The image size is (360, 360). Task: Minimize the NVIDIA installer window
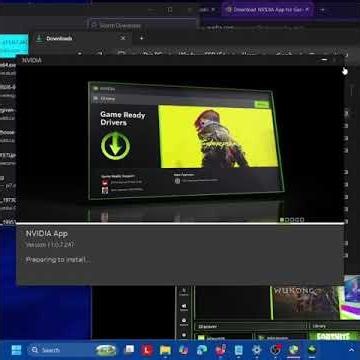click(x=324, y=60)
